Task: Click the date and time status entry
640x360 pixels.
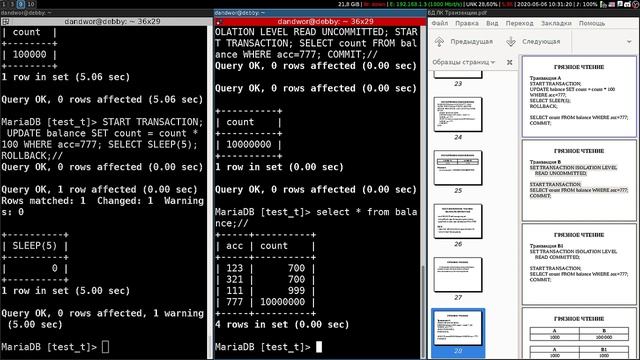Action: pos(543,4)
